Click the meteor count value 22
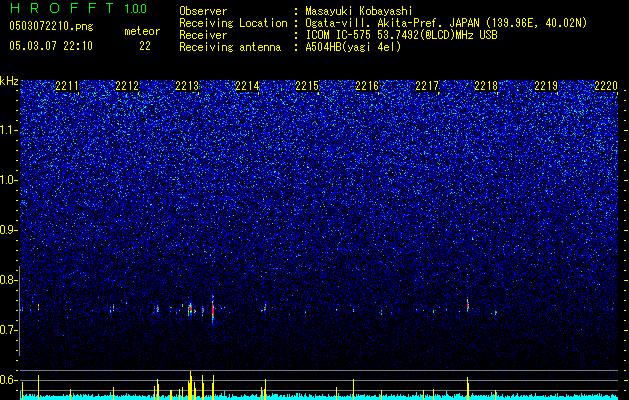 [145, 46]
